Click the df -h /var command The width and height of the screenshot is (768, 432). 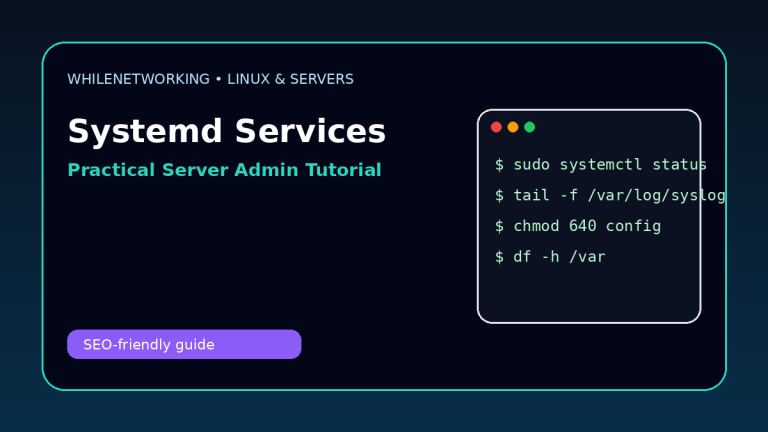click(550, 257)
